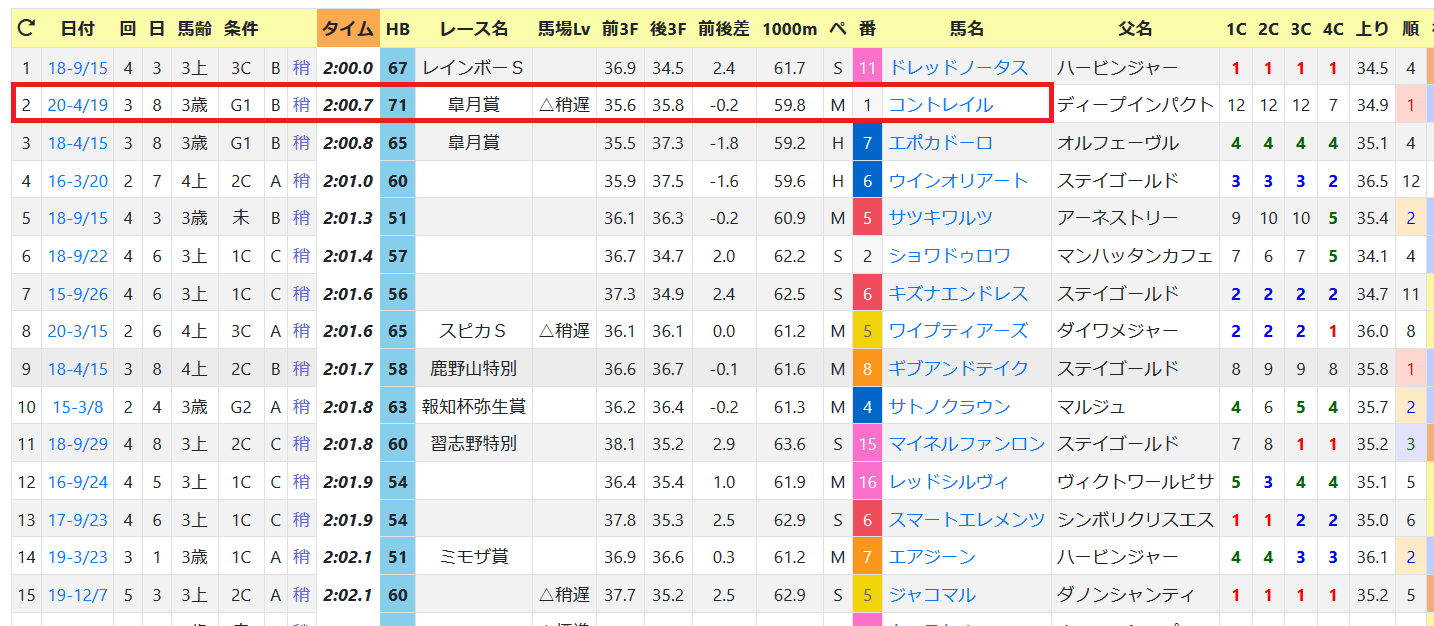The image size is (1434, 626).
Task: Open horse link ウインオリアート
Action: pos(958,181)
